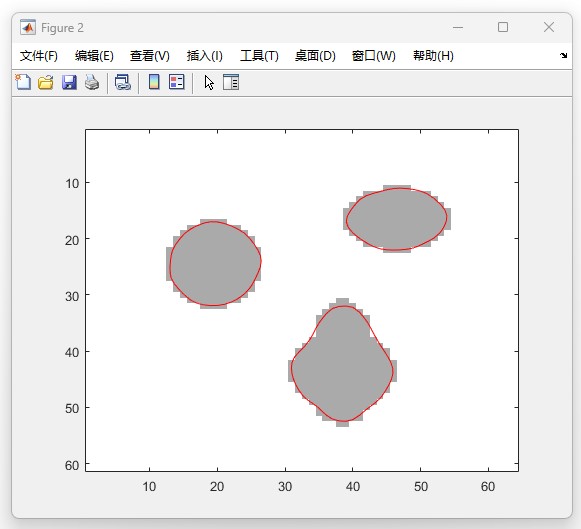This screenshot has width=581, height=529.
Task: Click the Link Plot toolbar icon
Action: 123,82
